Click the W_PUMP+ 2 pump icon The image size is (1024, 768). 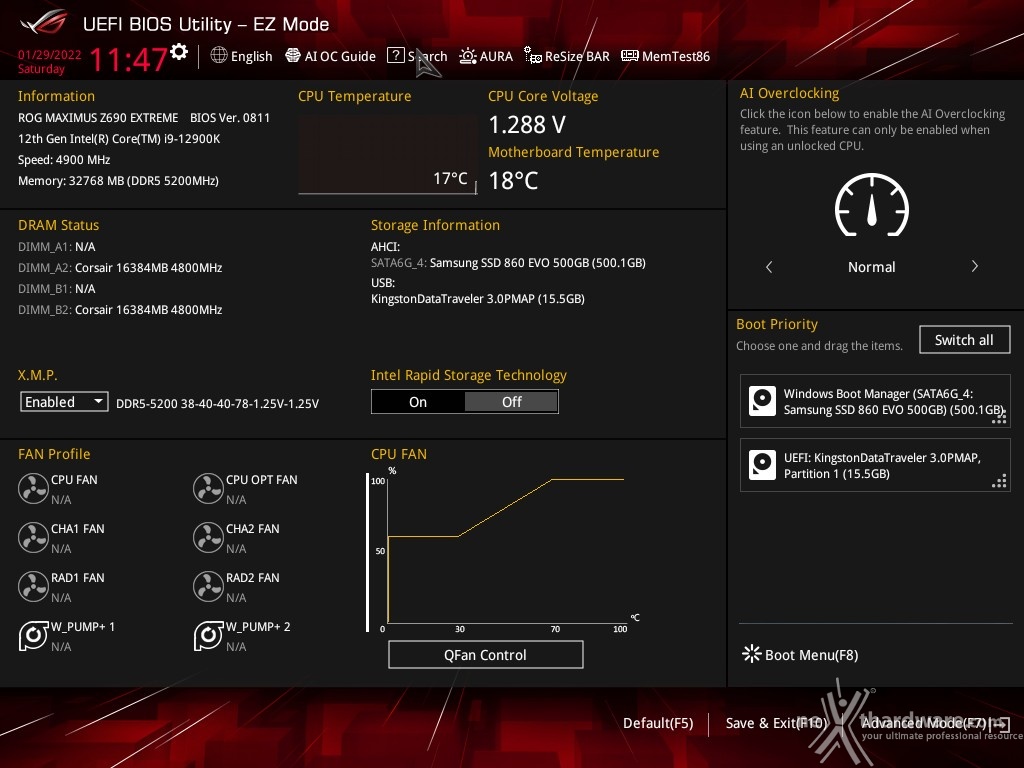208,635
